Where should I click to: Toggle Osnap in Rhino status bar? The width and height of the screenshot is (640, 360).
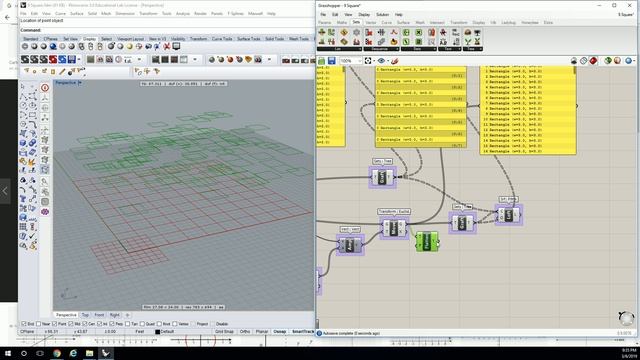point(280,332)
